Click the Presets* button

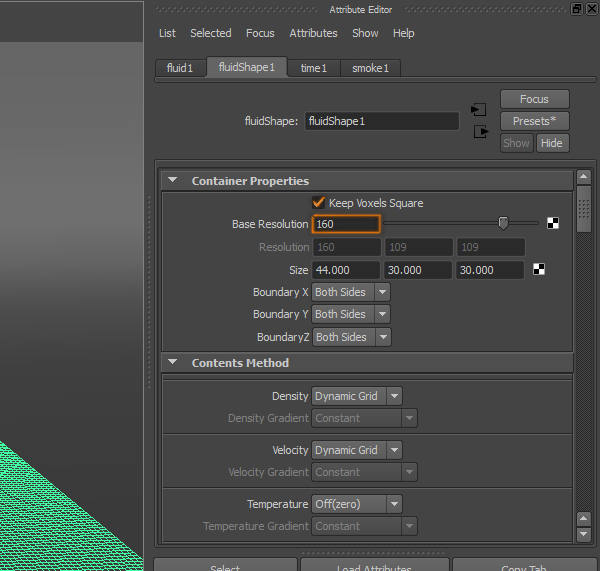534,121
